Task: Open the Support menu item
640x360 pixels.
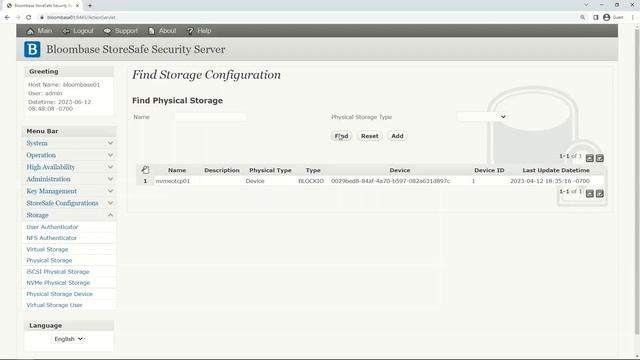Action: 126,31
